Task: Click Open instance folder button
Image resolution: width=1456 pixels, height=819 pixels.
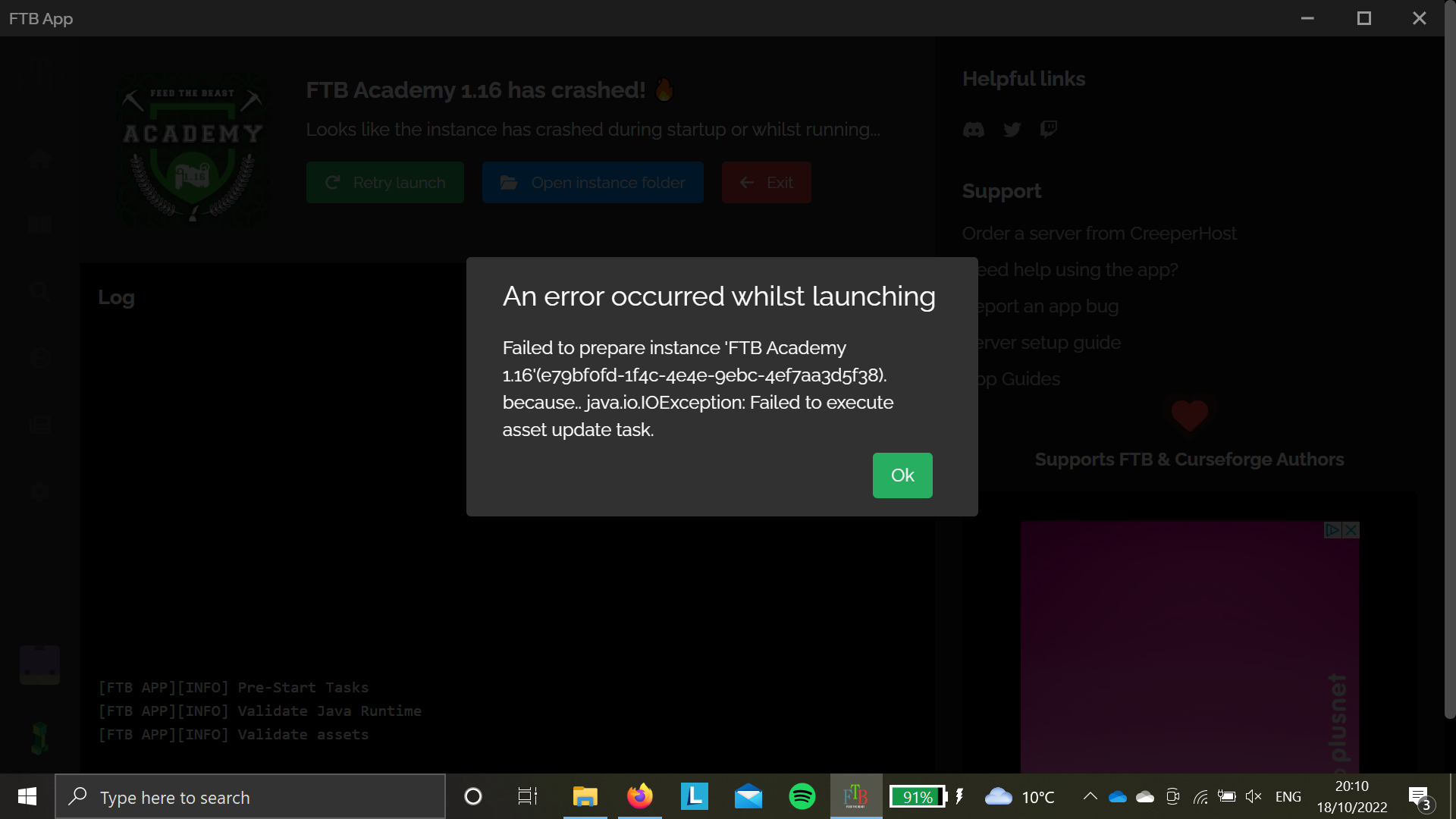Action: click(x=592, y=183)
